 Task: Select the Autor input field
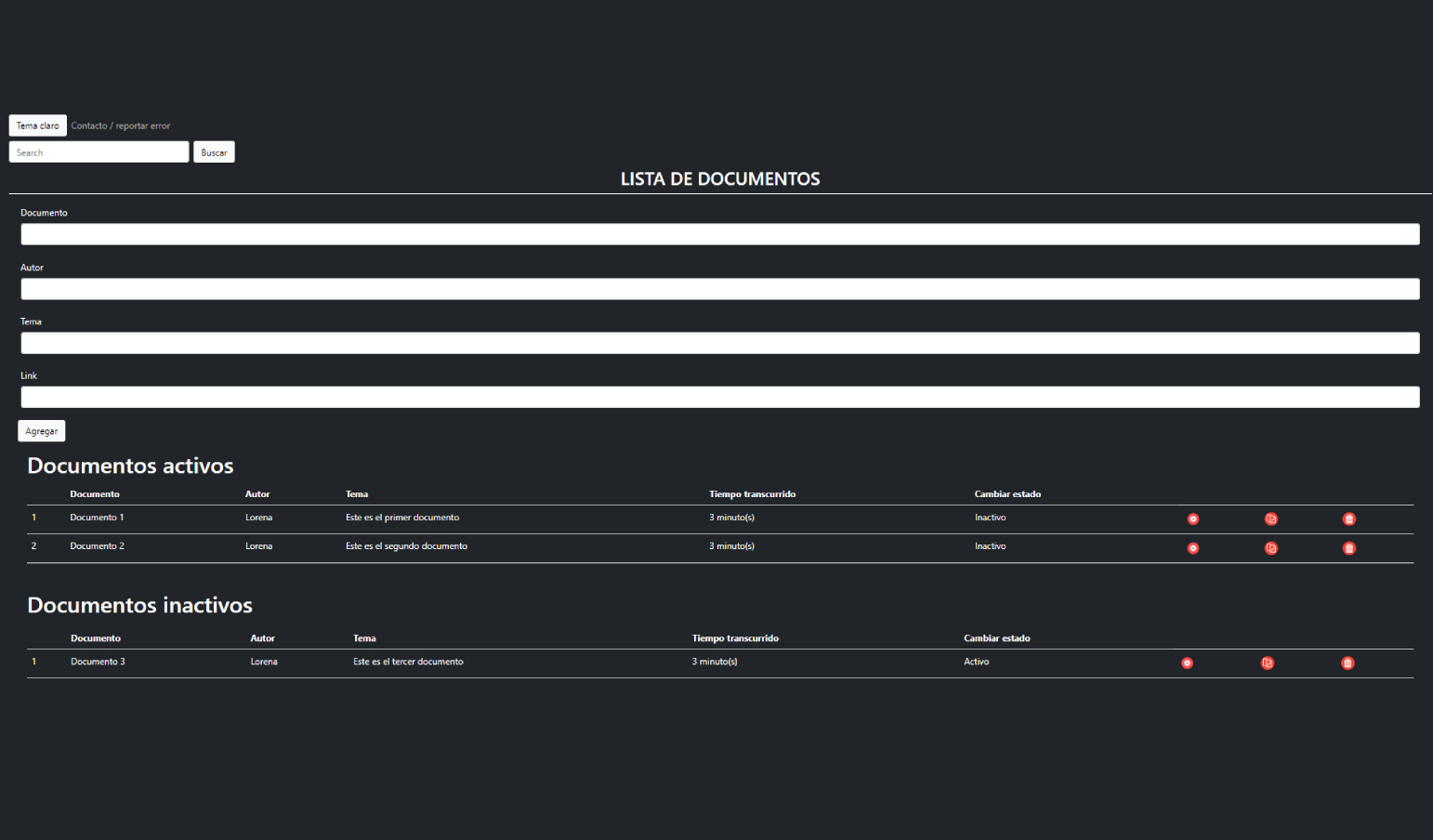[x=719, y=289]
